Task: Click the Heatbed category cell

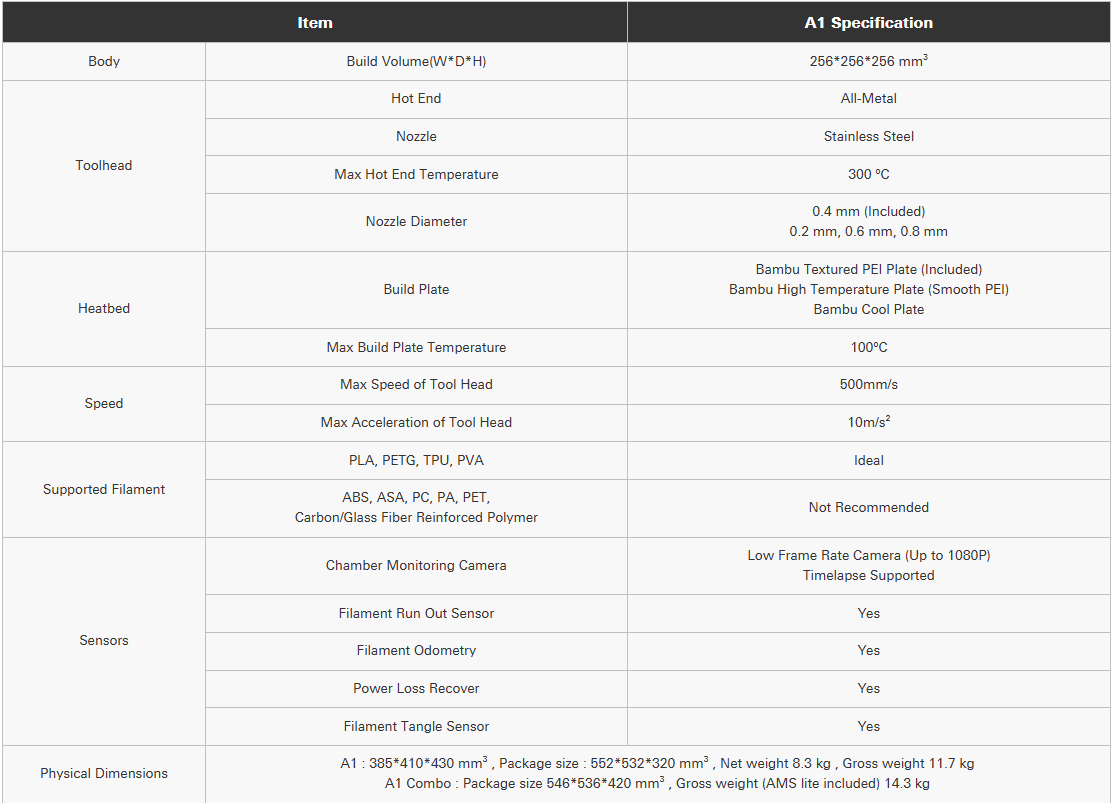Action: [104, 309]
